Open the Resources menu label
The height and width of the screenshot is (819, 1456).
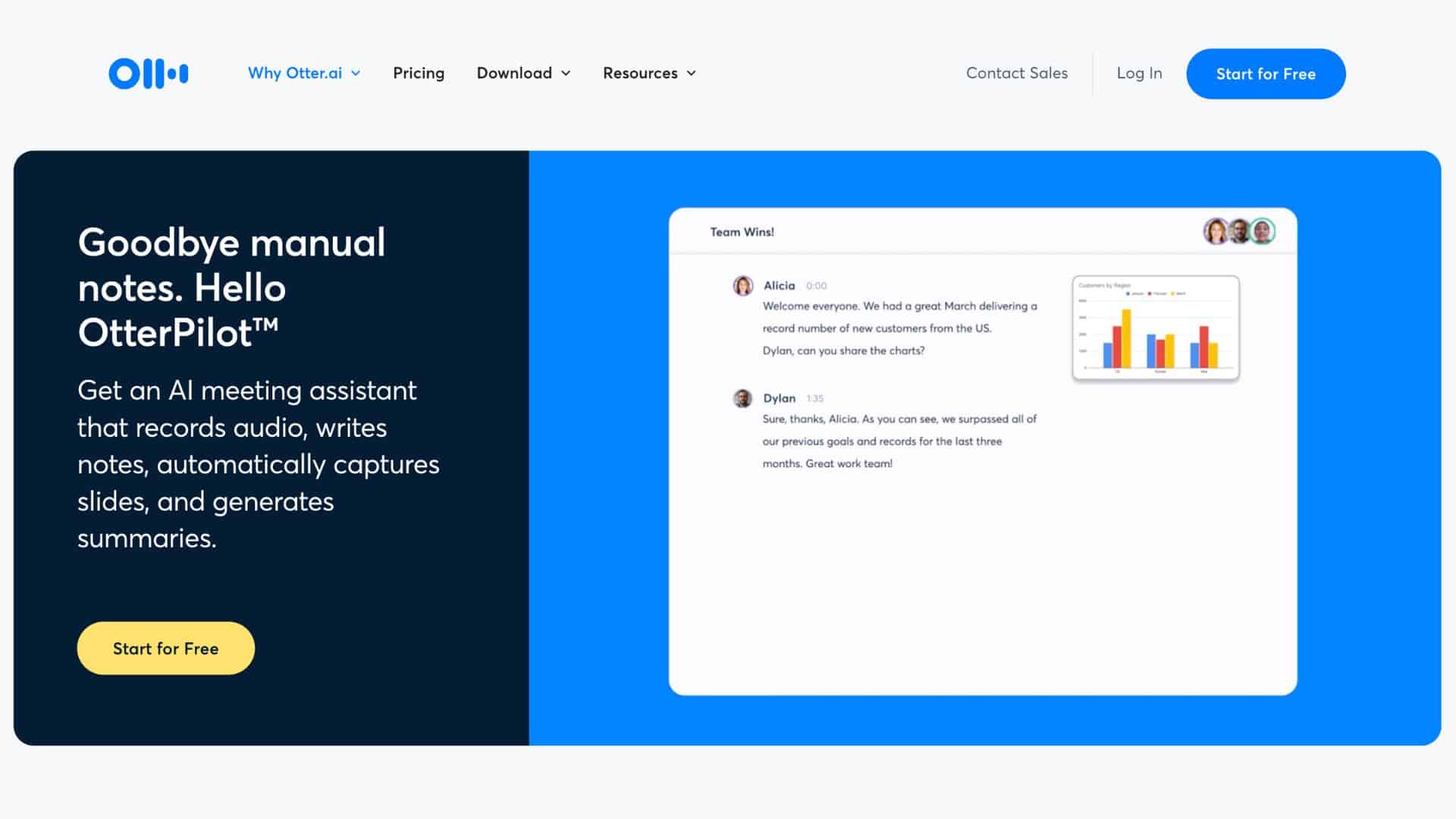coord(640,73)
